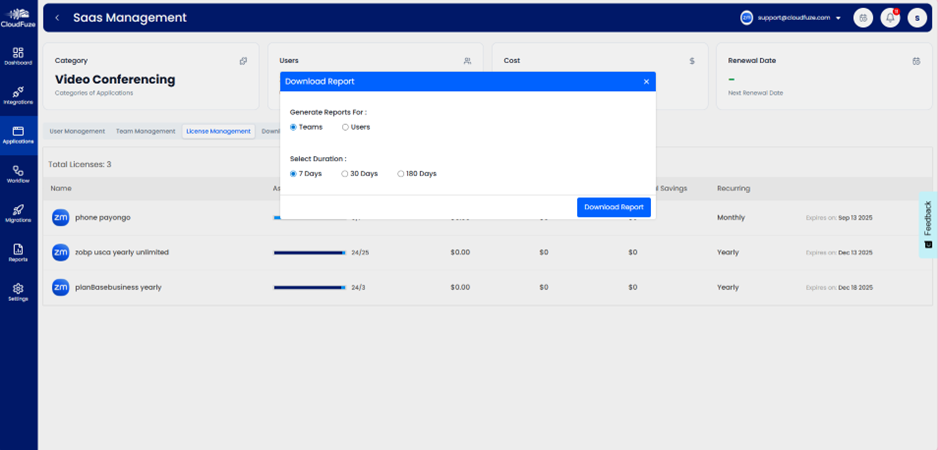The image size is (940, 450).
Task: Open Migrations from the sidebar
Action: [18, 213]
